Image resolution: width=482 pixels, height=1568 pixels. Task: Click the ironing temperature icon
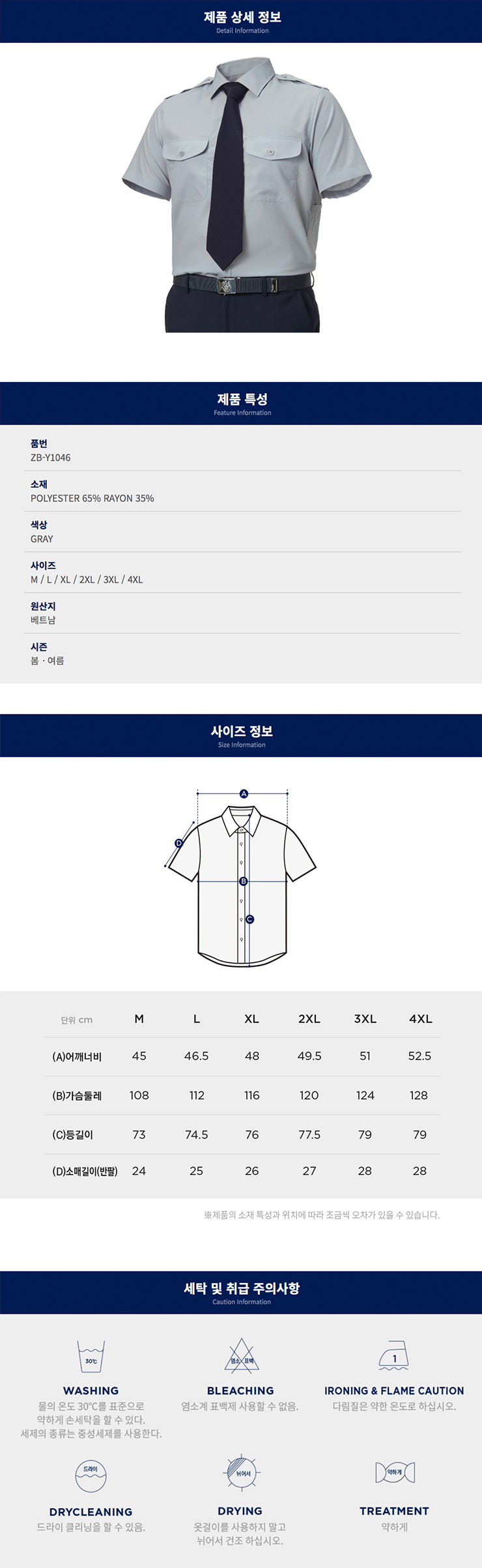pos(393,1355)
